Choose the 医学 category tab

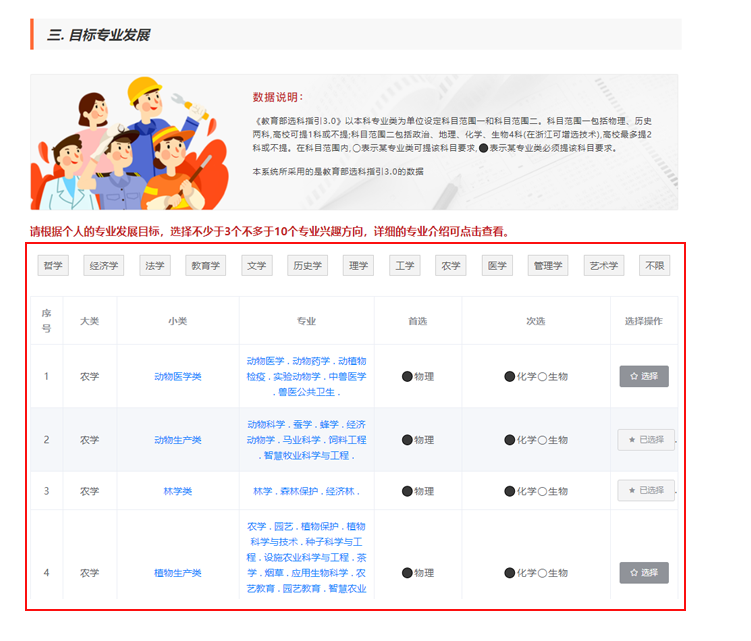496,266
